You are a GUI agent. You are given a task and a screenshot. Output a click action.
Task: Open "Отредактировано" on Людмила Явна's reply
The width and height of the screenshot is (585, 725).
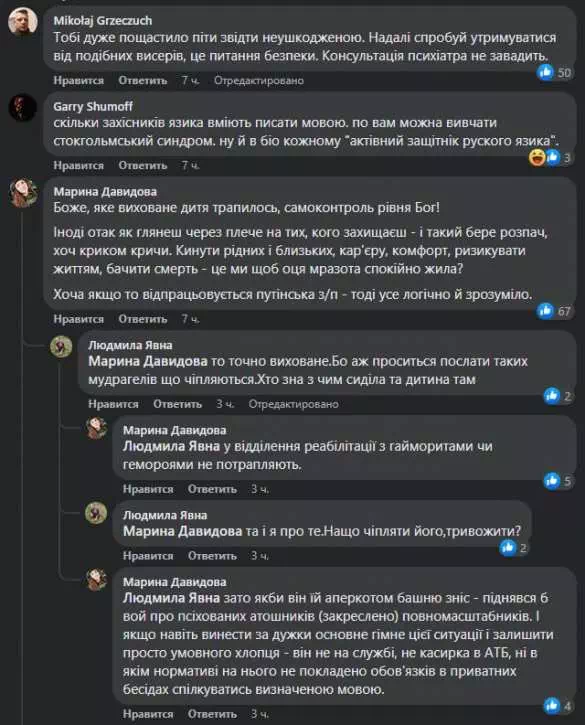click(x=293, y=404)
